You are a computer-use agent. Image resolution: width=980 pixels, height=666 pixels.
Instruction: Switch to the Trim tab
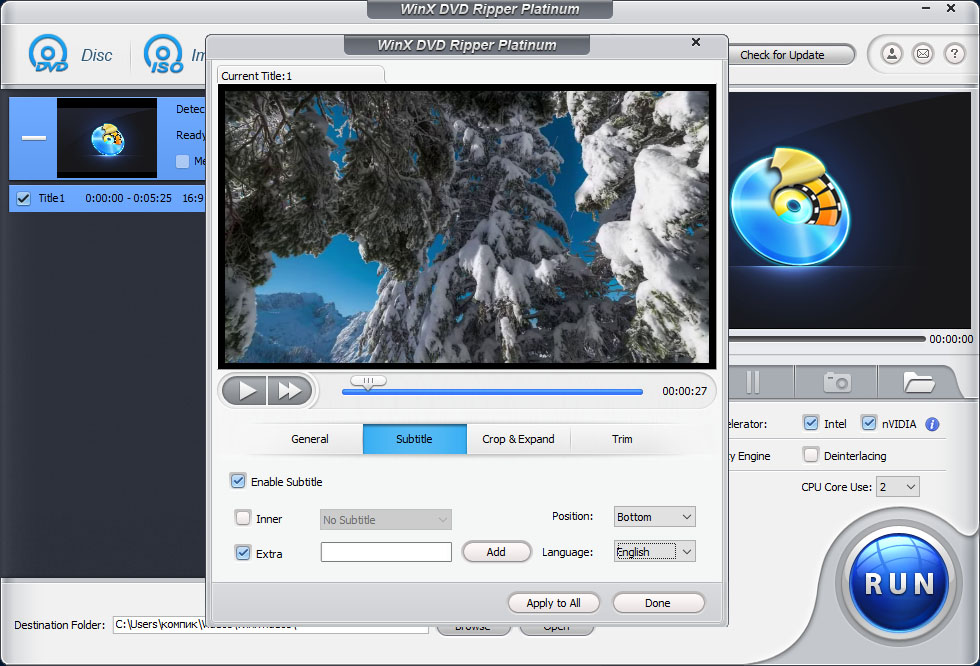(622, 439)
